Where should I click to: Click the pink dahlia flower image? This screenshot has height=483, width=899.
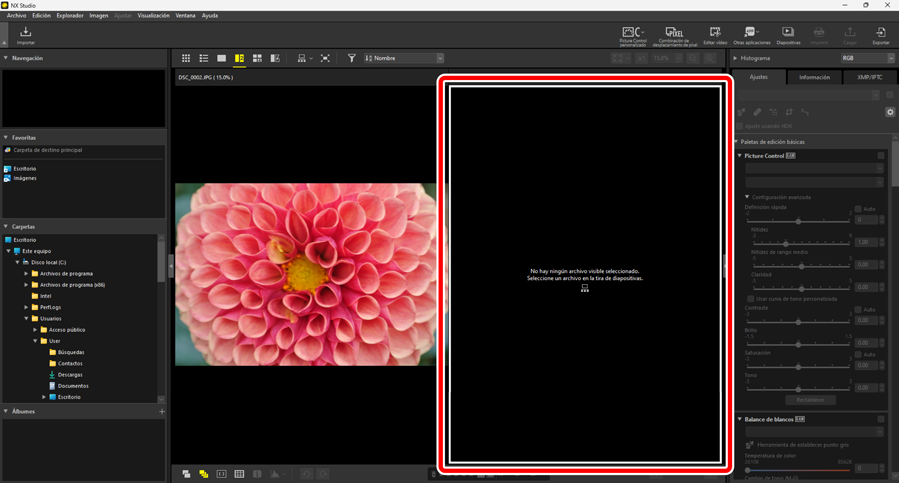coord(305,273)
